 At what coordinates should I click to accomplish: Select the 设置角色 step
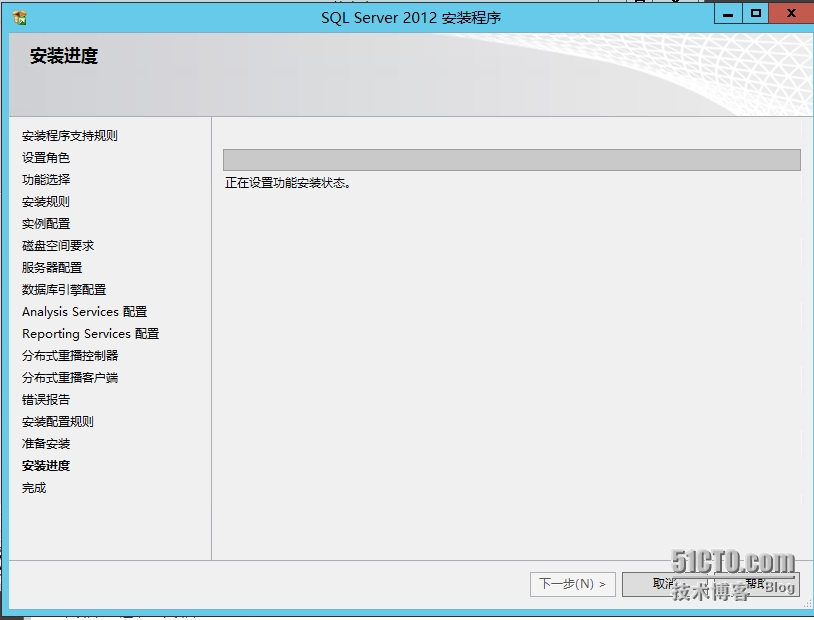pos(45,157)
